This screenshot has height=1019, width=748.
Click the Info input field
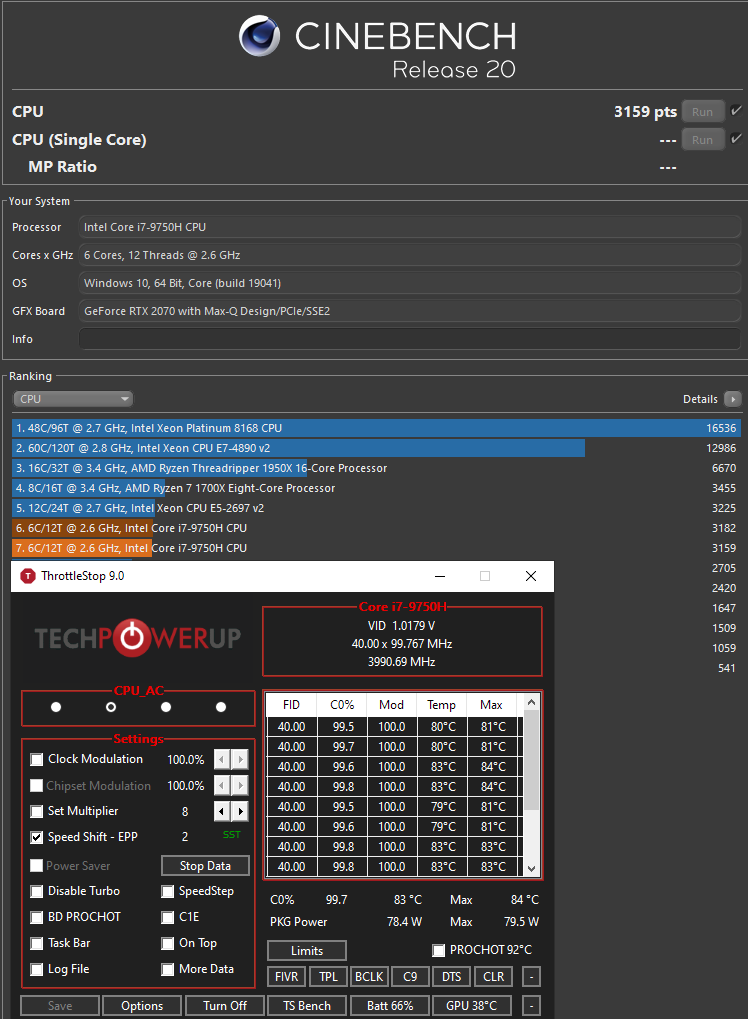(410, 339)
